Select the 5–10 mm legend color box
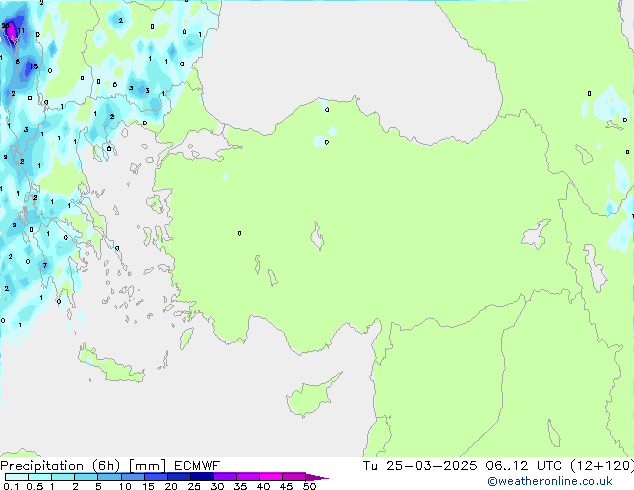This screenshot has width=634, height=490. pyautogui.click(x=109, y=477)
